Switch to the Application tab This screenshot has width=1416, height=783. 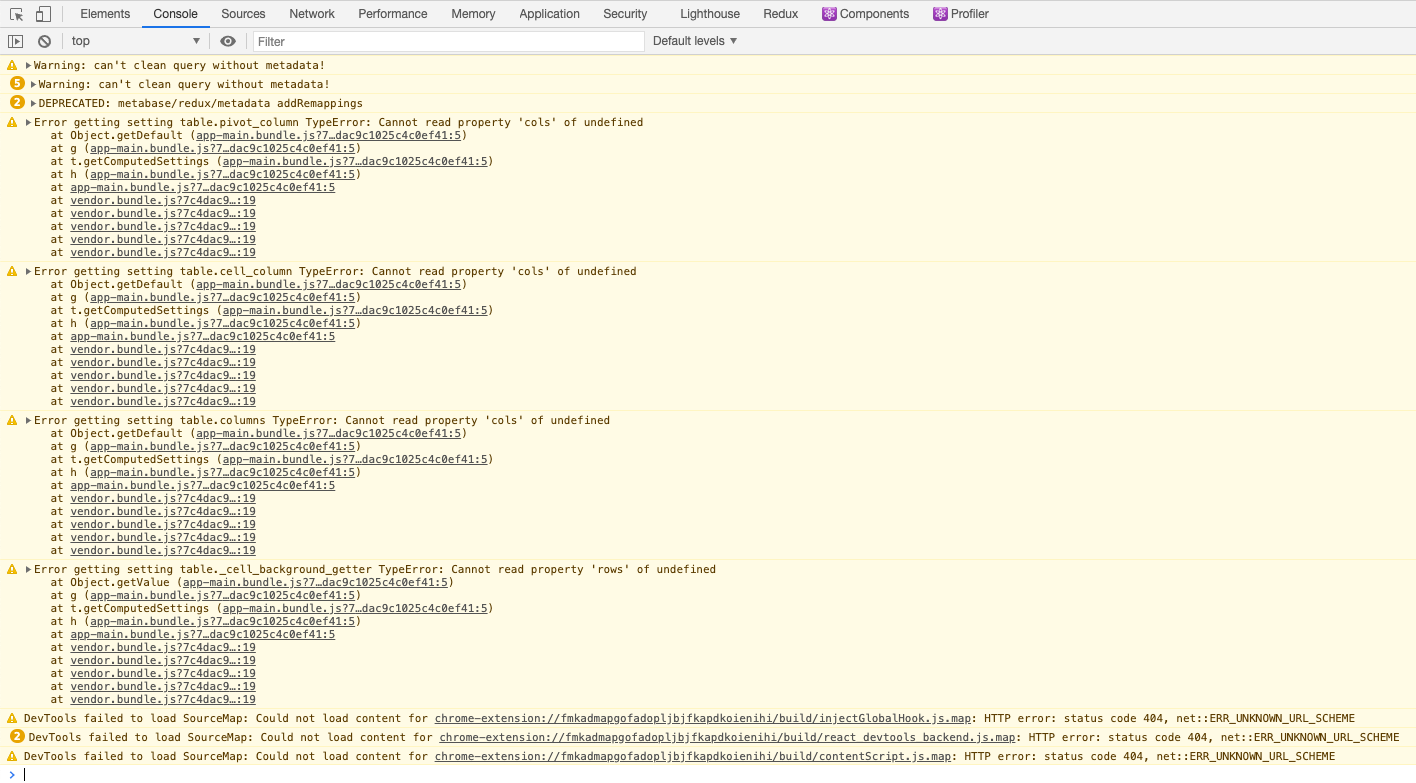[550, 14]
